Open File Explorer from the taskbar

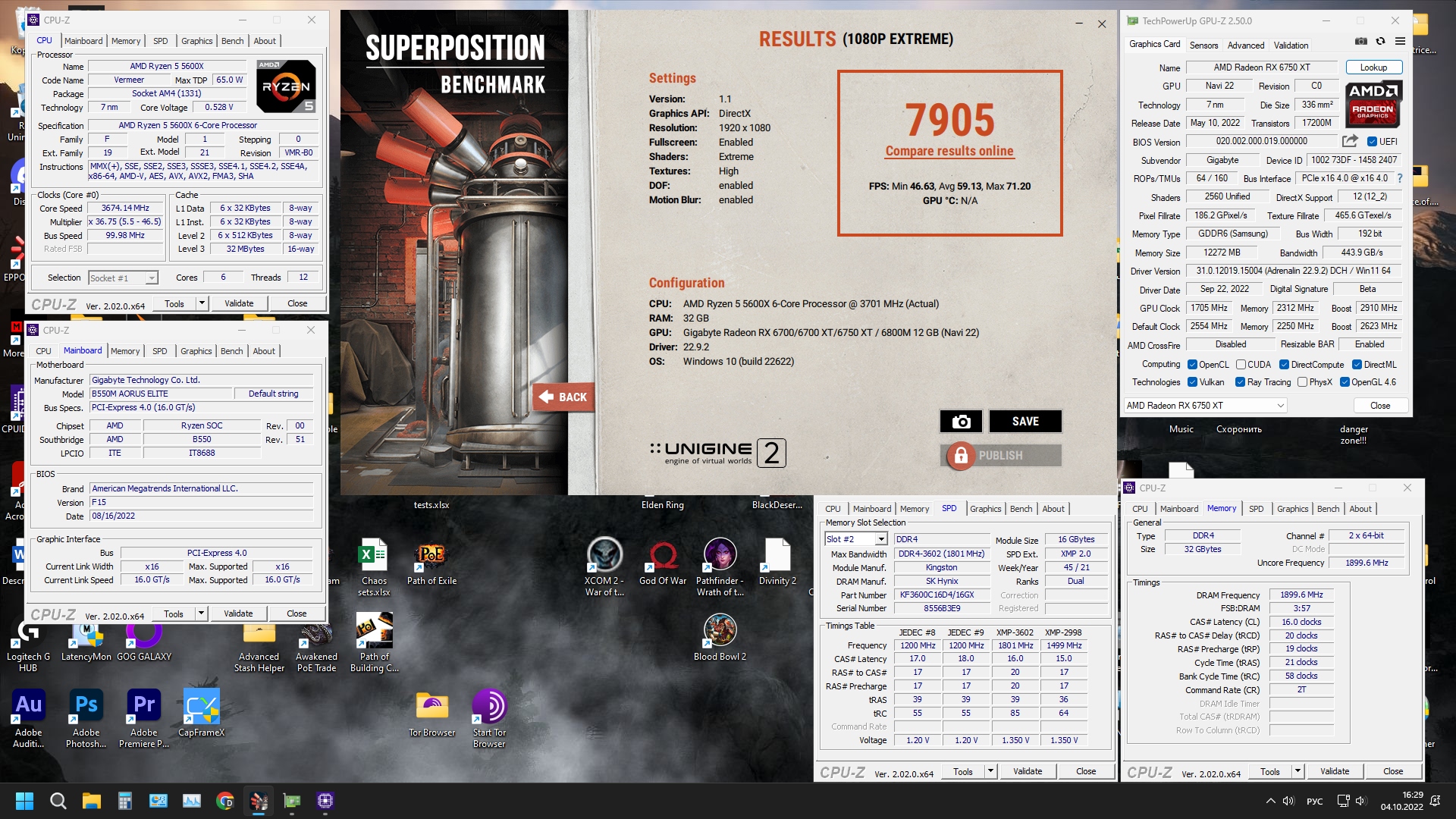(92, 801)
